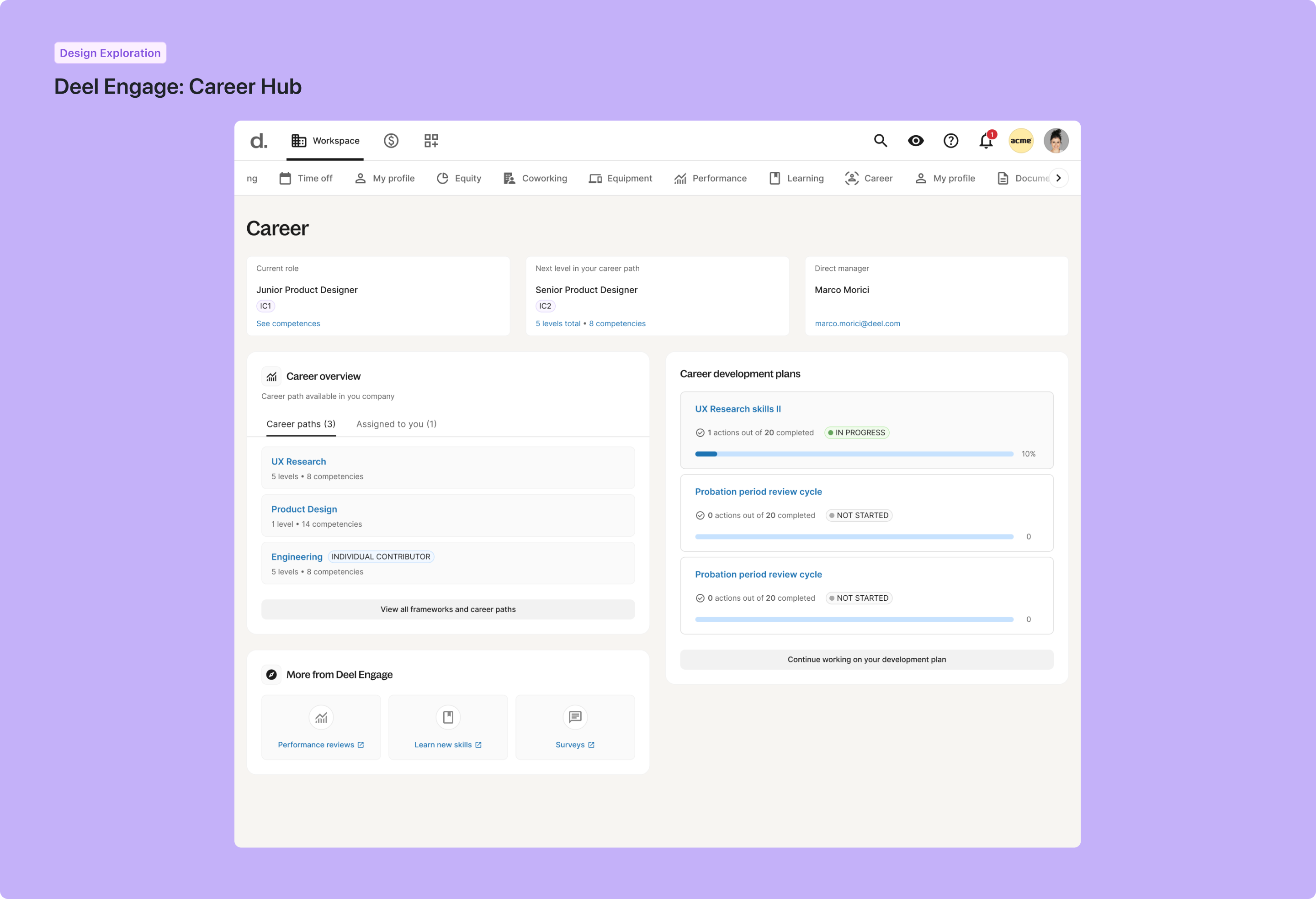Open the search icon in the top bar

coord(880,140)
